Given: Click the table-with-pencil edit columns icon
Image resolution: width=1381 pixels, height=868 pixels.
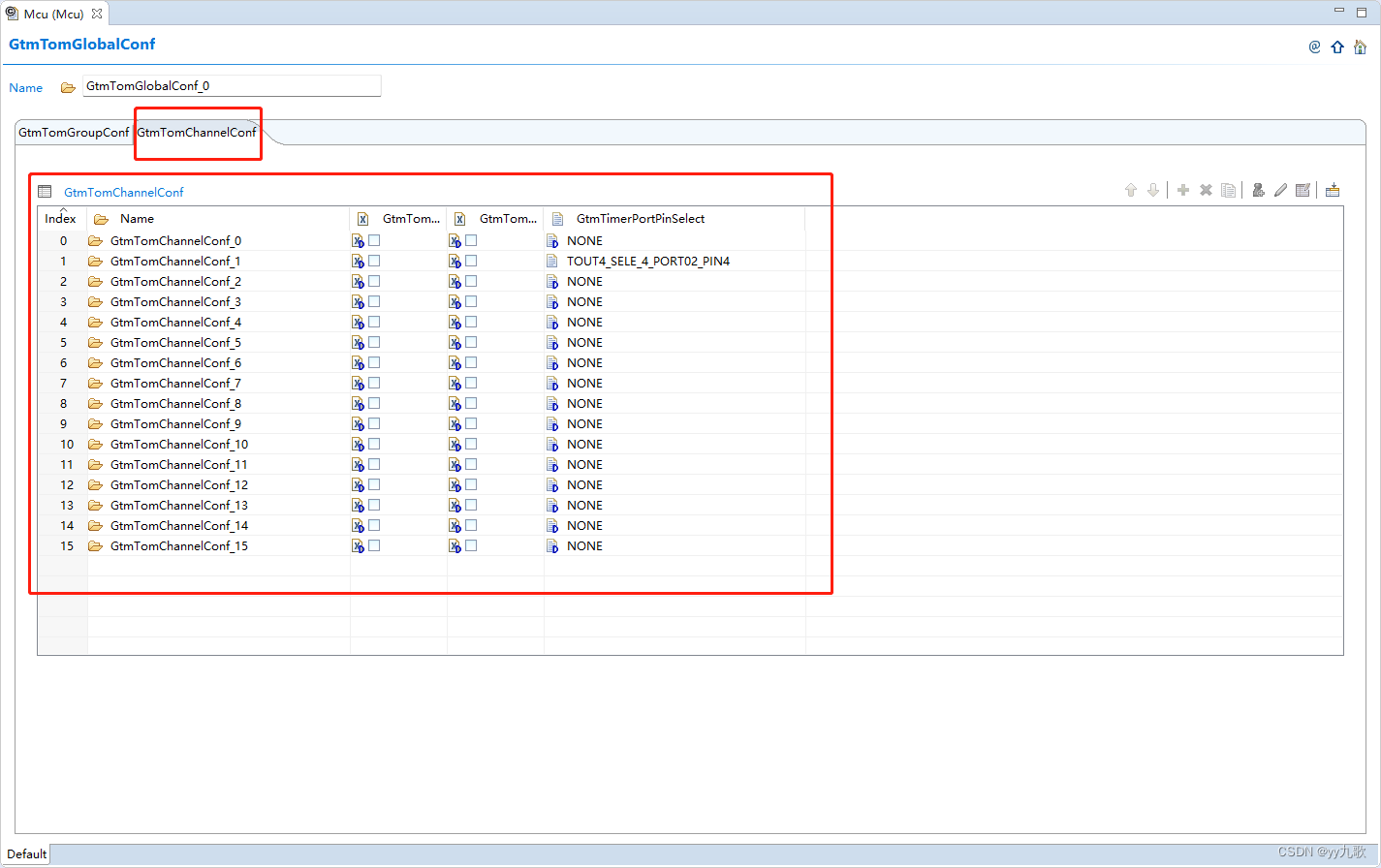Looking at the screenshot, I should pos(1303,190).
